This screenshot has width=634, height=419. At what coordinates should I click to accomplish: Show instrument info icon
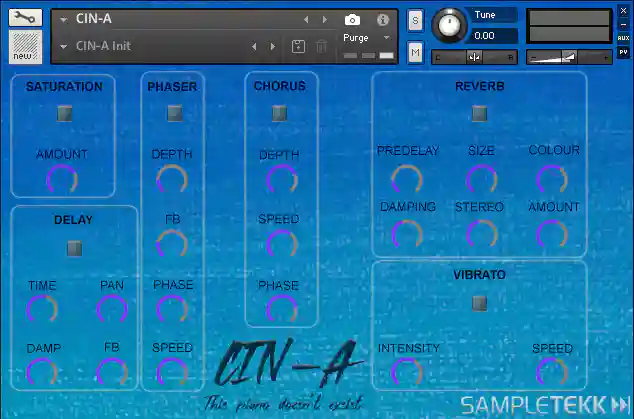point(383,19)
